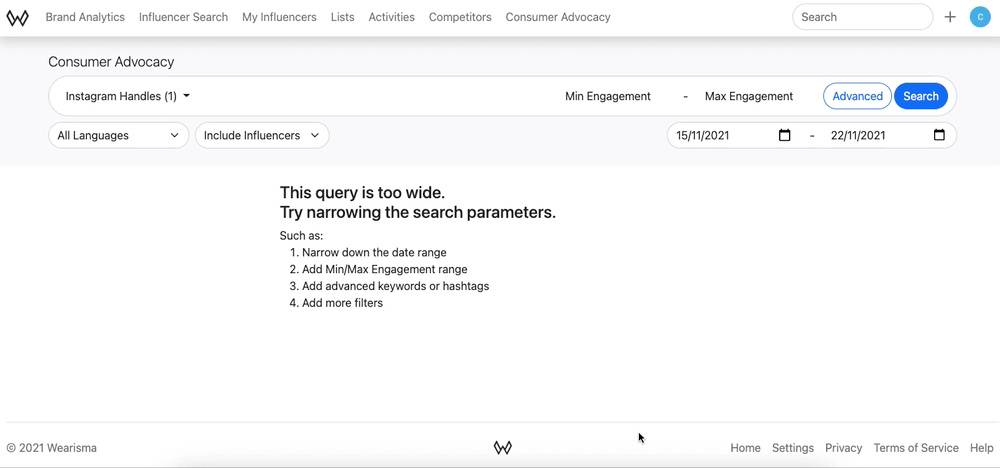The height and width of the screenshot is (468, 1000).
Task: Go to Brand Analytics in the navbar
Action: coord(85,17)
